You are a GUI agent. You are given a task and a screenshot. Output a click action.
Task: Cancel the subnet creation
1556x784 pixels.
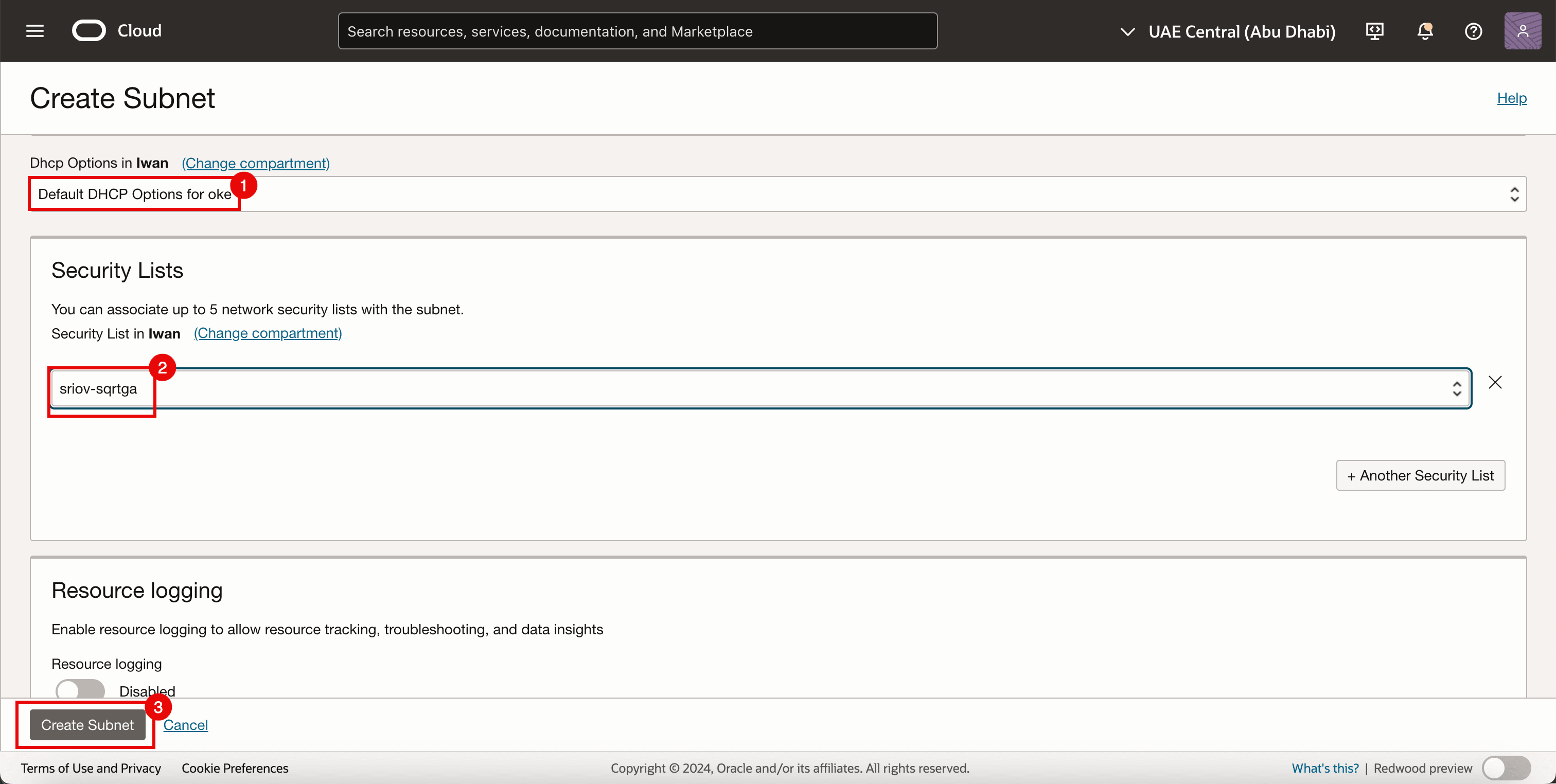pos(185,725)
